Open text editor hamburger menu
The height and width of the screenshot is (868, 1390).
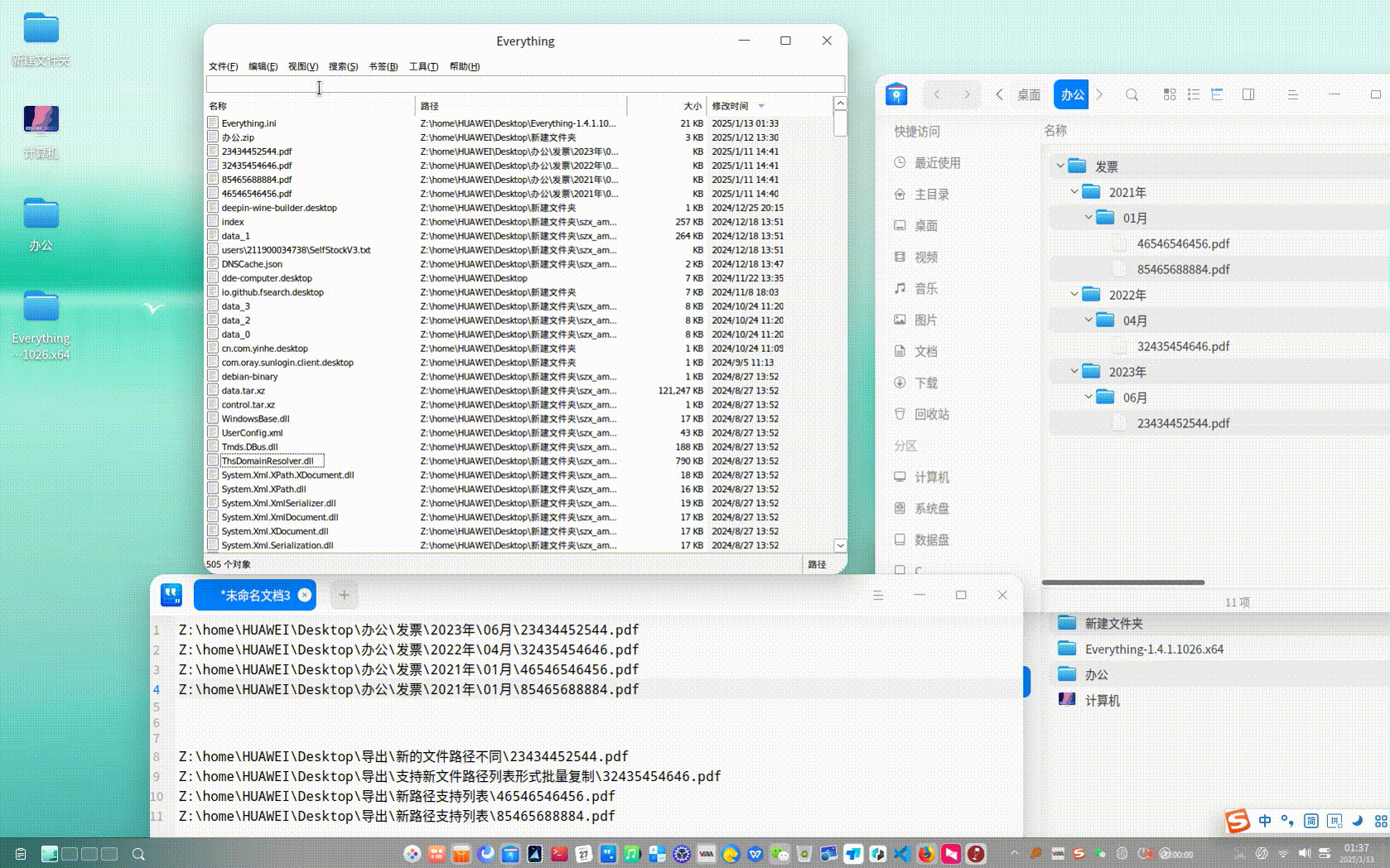coord(878,595)
